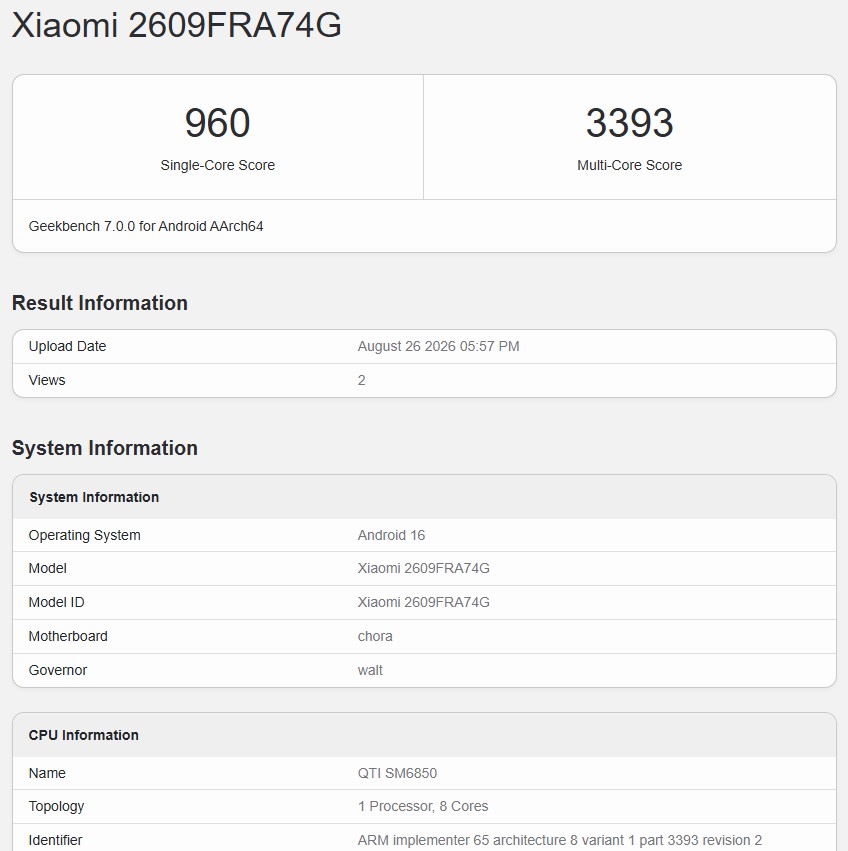Click the Upload Date row label
848x851 pixels.
pyautogui.click(x=67, y=346)
